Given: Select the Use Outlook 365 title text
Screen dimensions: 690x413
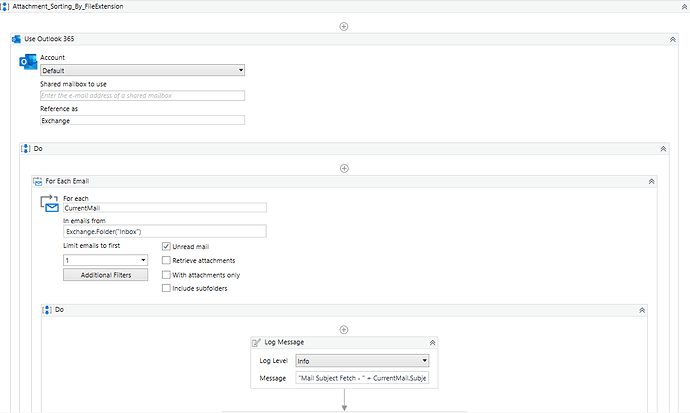Looking at the screenshot, I should click(x=49, y=39).
